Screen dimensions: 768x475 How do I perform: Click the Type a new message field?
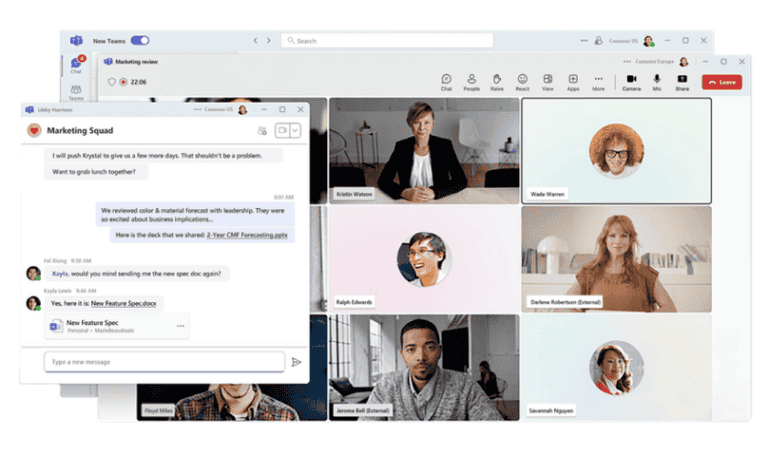[164, 362]
